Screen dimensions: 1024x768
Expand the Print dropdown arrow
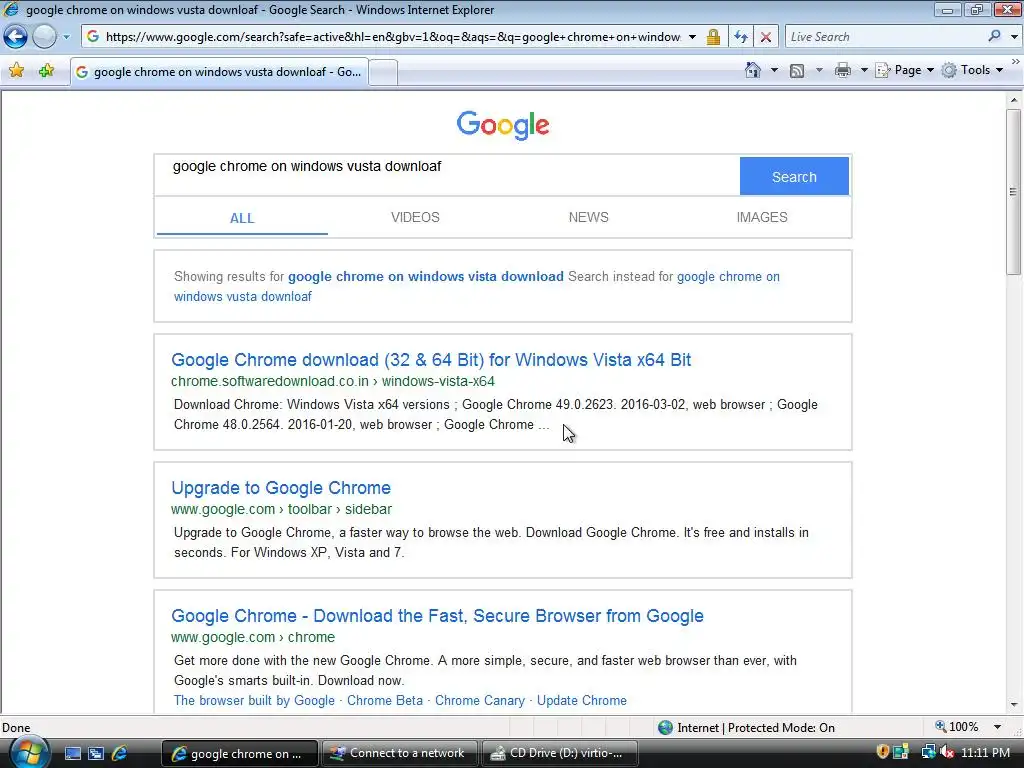click(x=863, y=70)
